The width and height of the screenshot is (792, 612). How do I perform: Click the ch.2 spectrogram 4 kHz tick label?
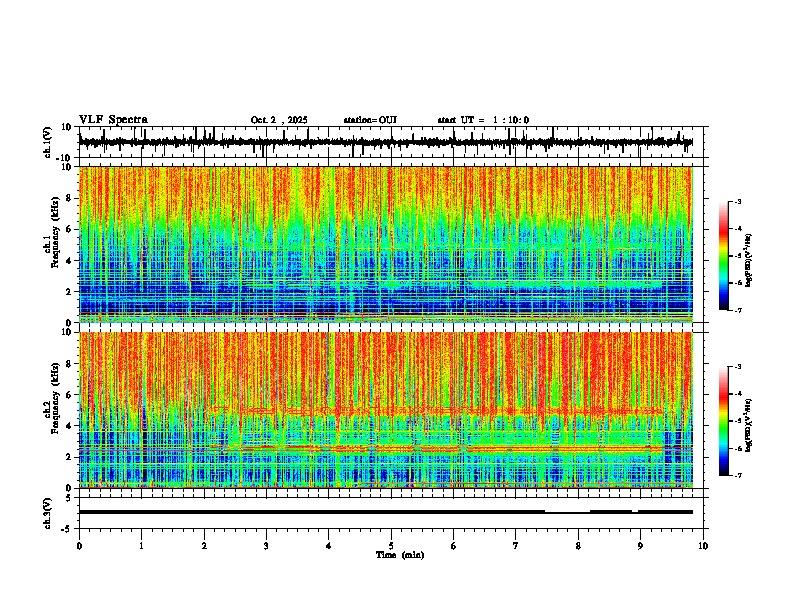[x=68, y=426]
